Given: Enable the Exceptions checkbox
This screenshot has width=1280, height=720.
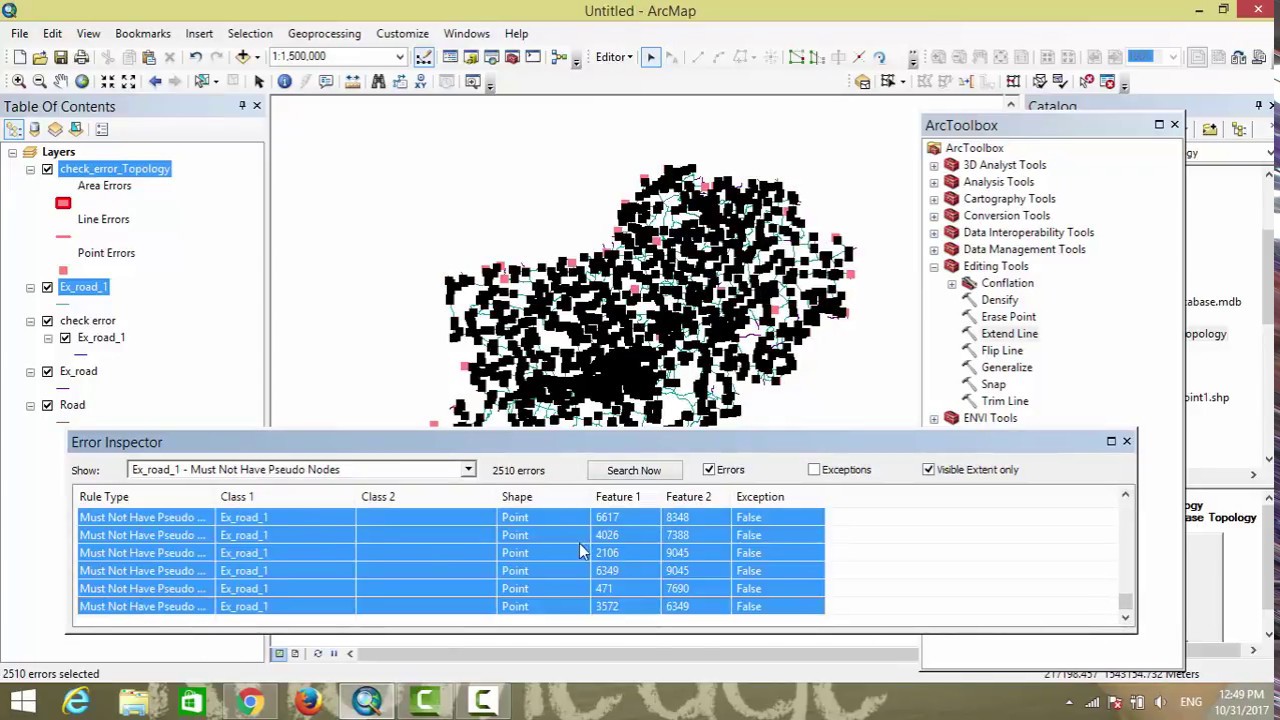Looking at the screenshot, I should click(815, 469).
